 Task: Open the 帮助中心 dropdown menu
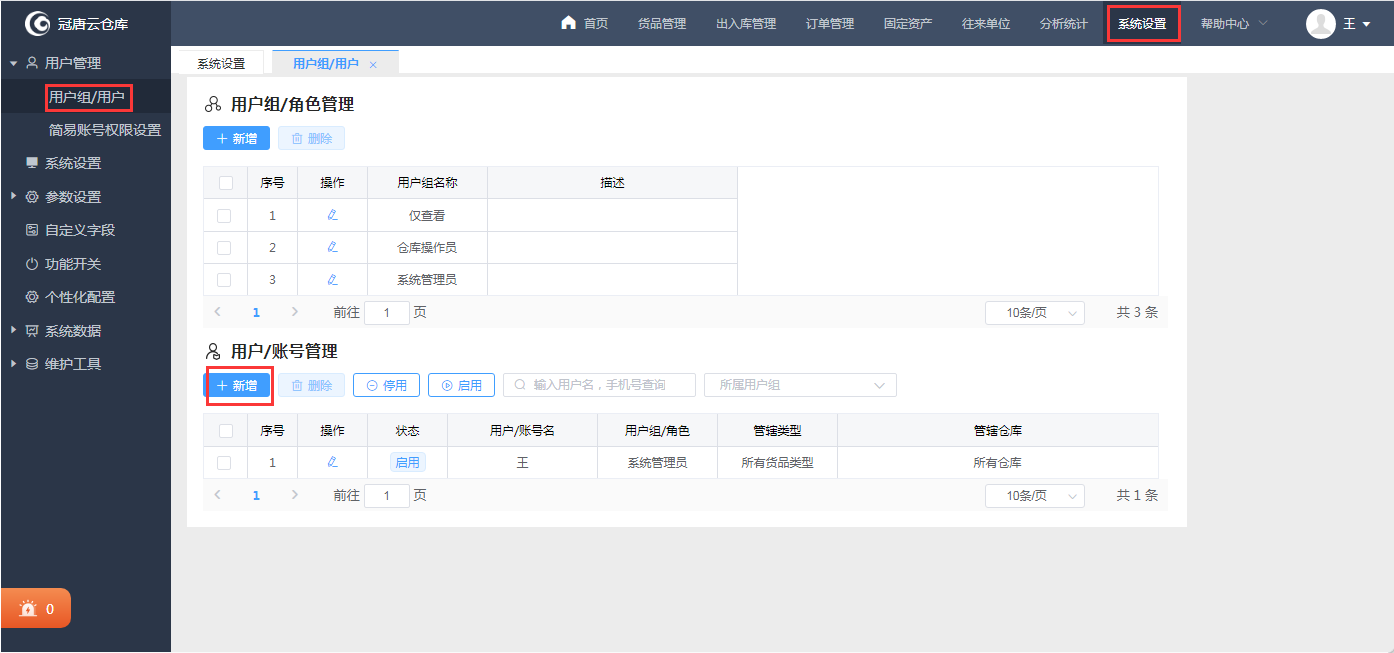pos(1234,23)
